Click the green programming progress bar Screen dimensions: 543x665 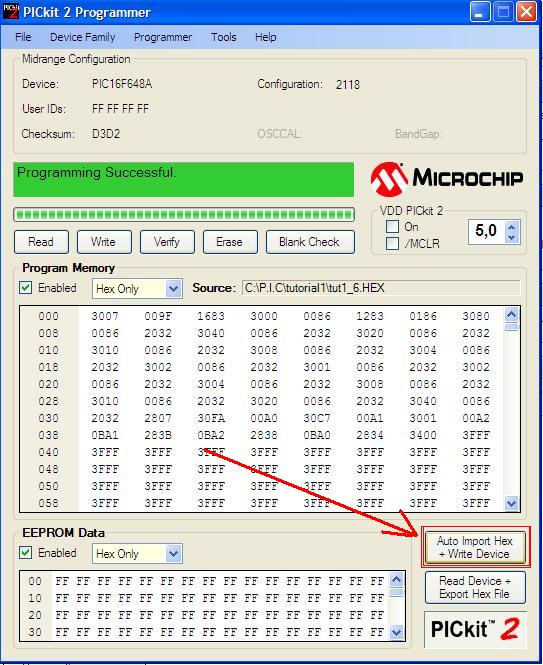click(x=184, y=215)
